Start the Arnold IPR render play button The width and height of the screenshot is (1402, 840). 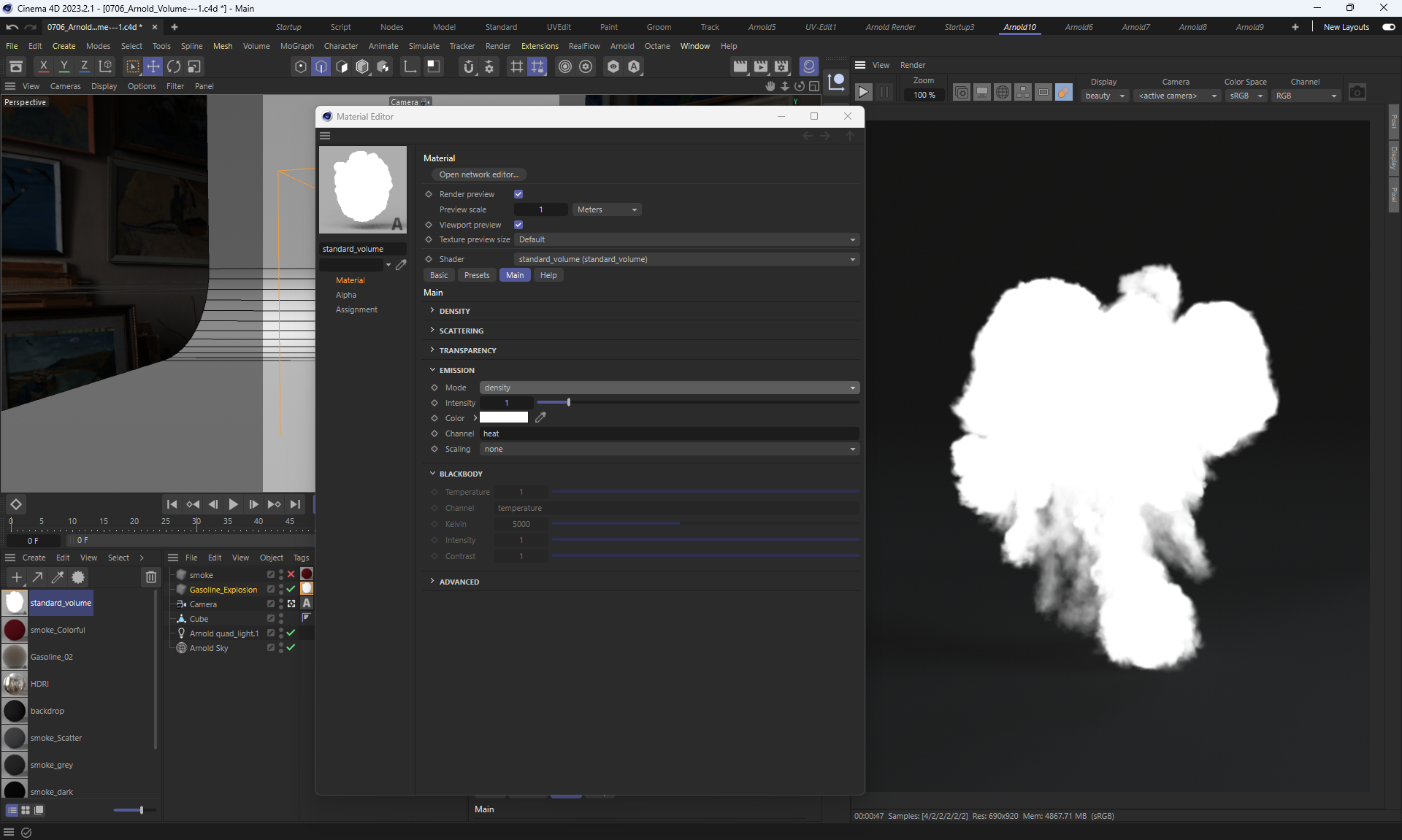tap(863, 93)
